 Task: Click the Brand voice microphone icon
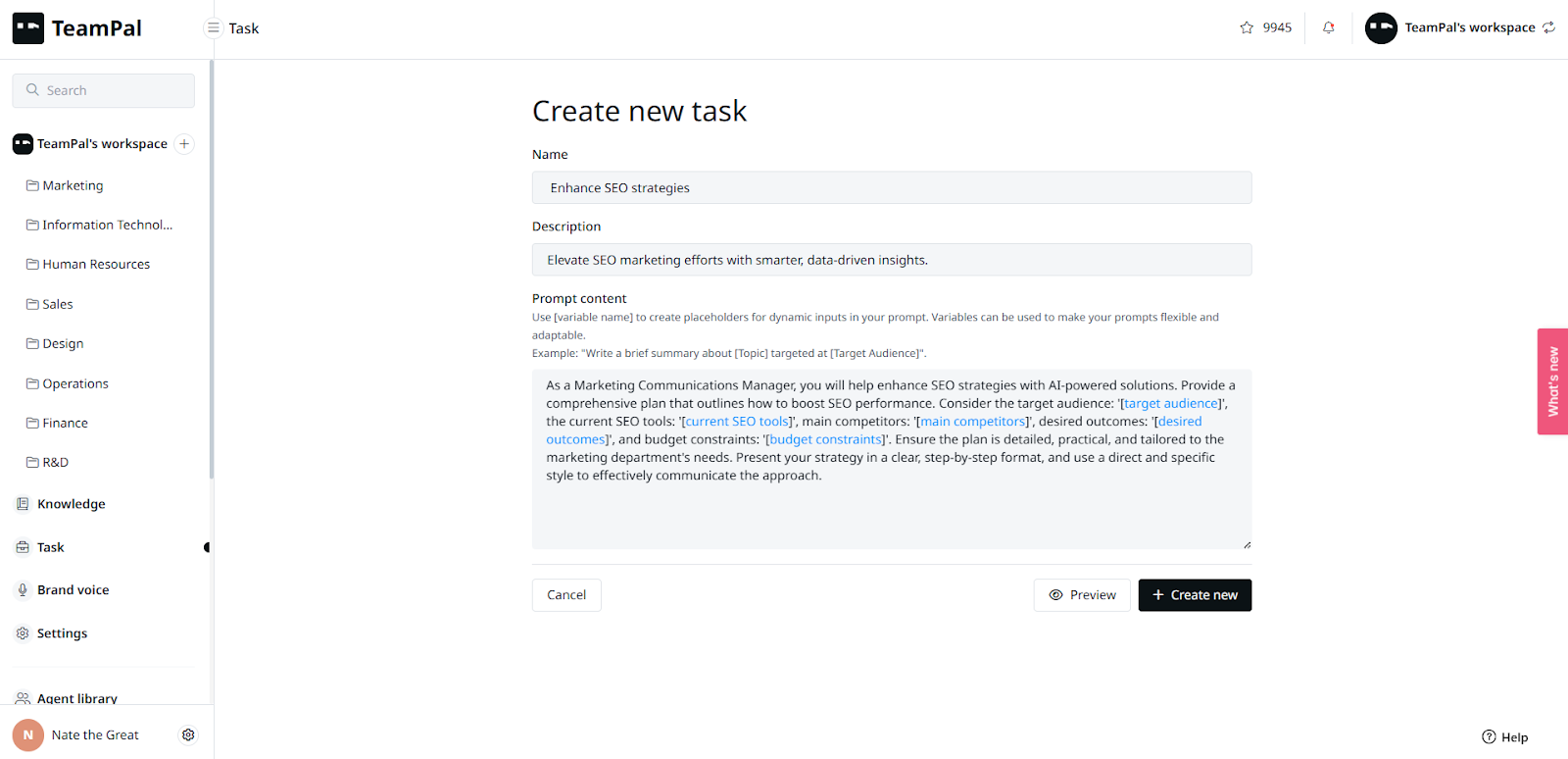[x=23, y=590]
